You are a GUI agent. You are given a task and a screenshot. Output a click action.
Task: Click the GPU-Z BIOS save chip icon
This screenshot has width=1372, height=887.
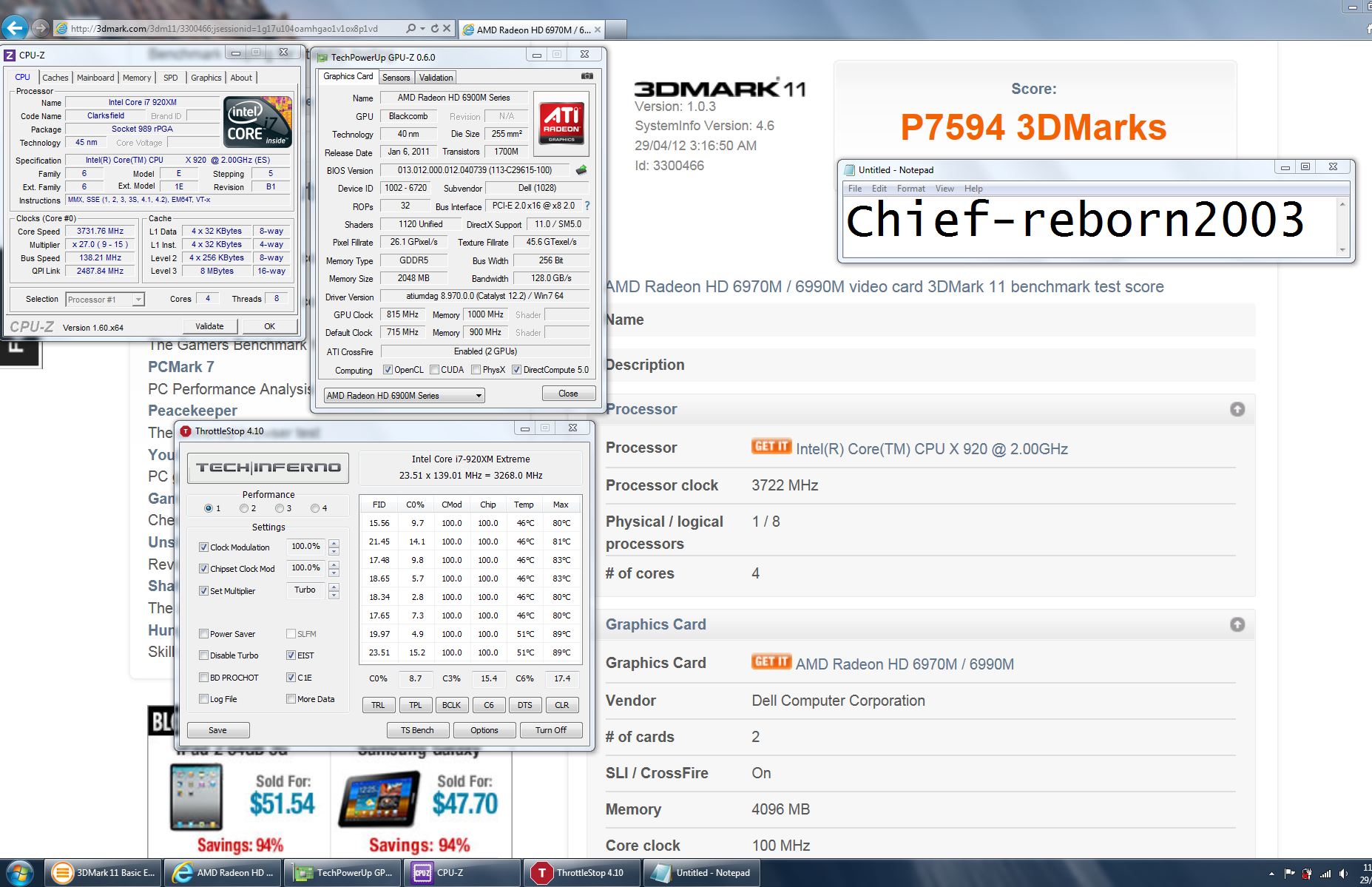[x=582, y=170]
